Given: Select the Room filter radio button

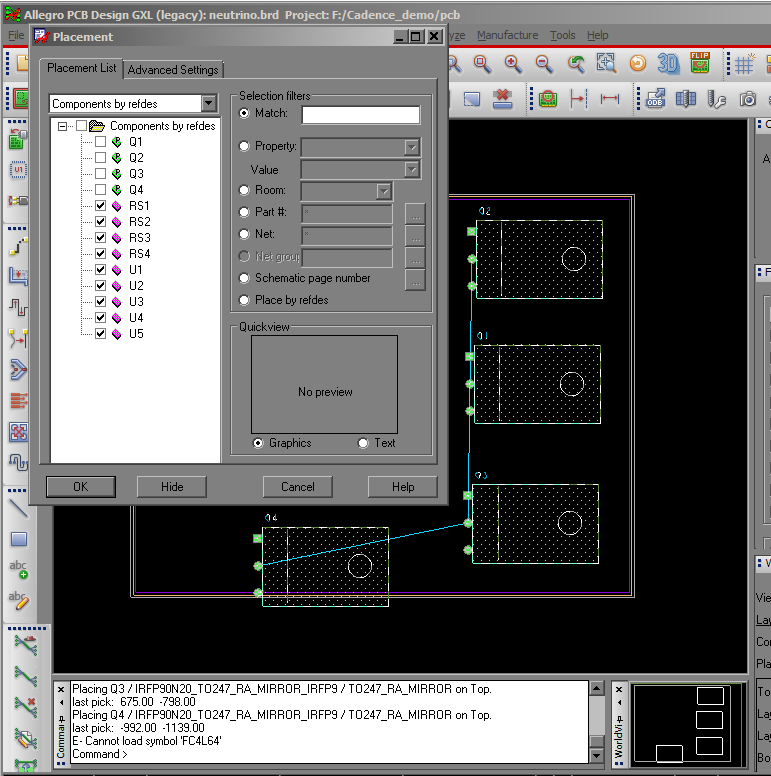Looking at the screenshot, I should click(244, 190).
